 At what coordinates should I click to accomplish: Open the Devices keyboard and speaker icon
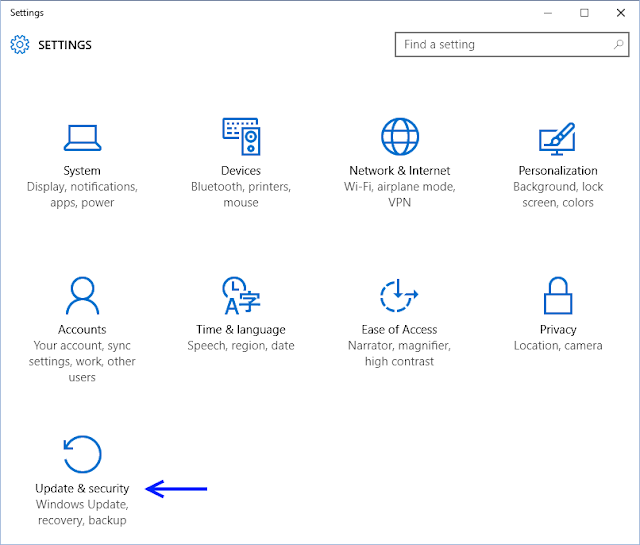[x=241, y=136]
